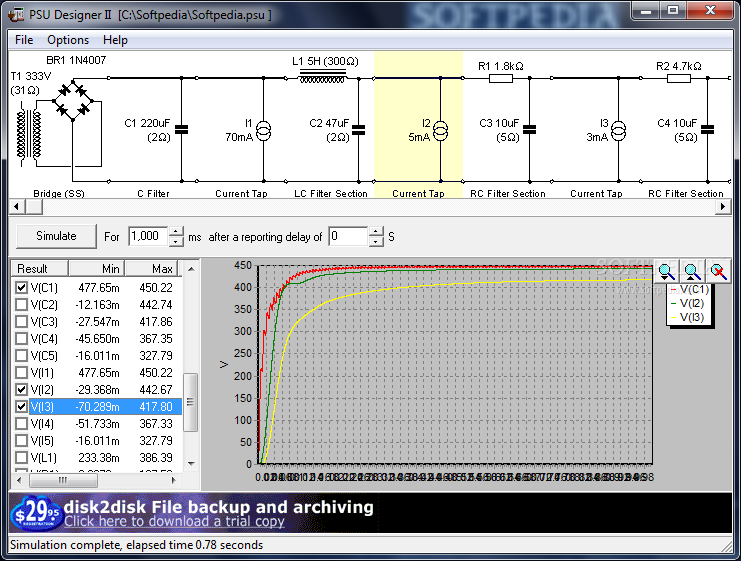Select the I3 3mA current source symbol
Image resolution: width=741 pixels, height=561 pixels.
(x=618, y=130)
